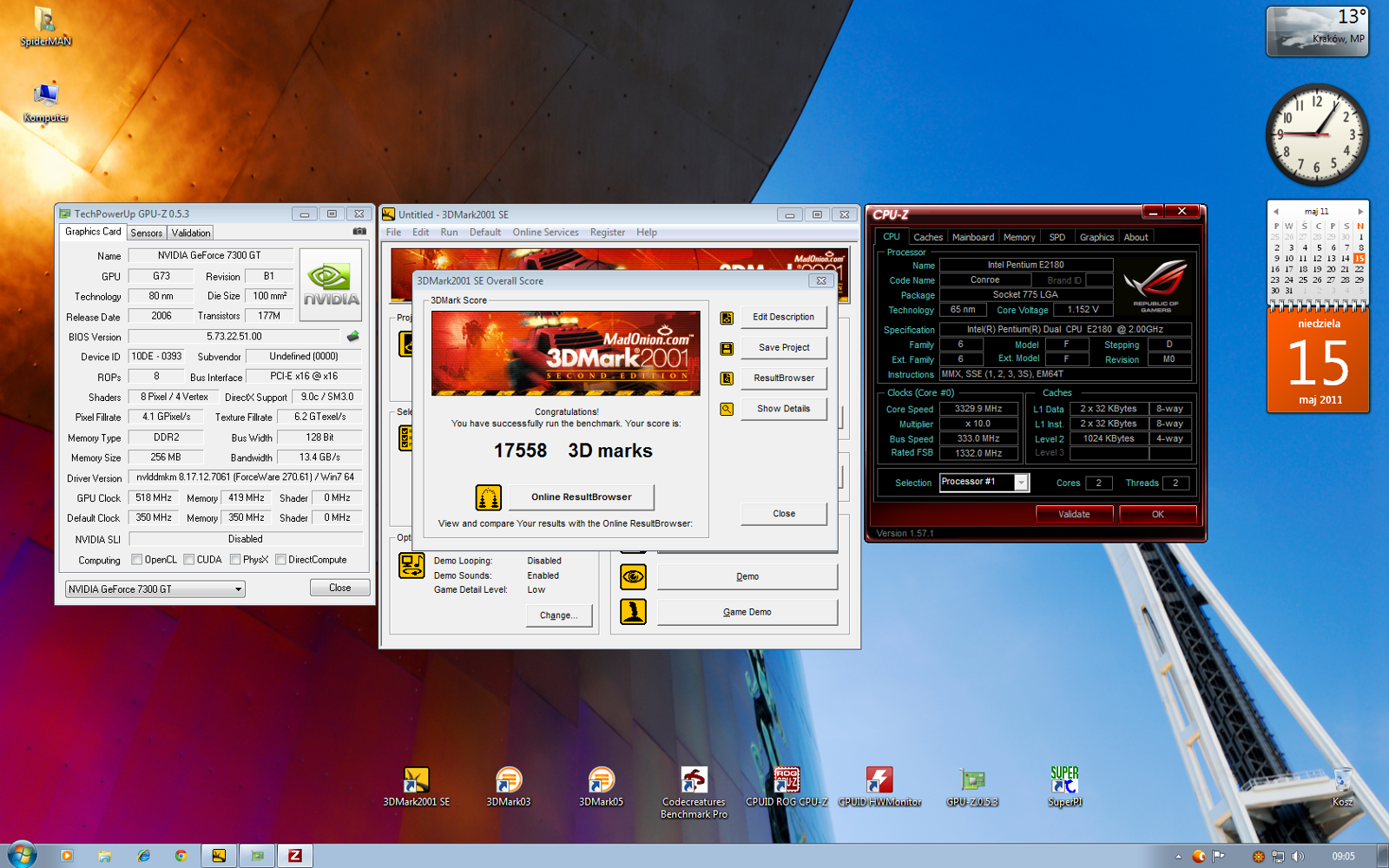The width and height of the screenshot is (1389, 868).
Task: Open the Processor #1 selection dropdown
Action: [x=984, y=483]
